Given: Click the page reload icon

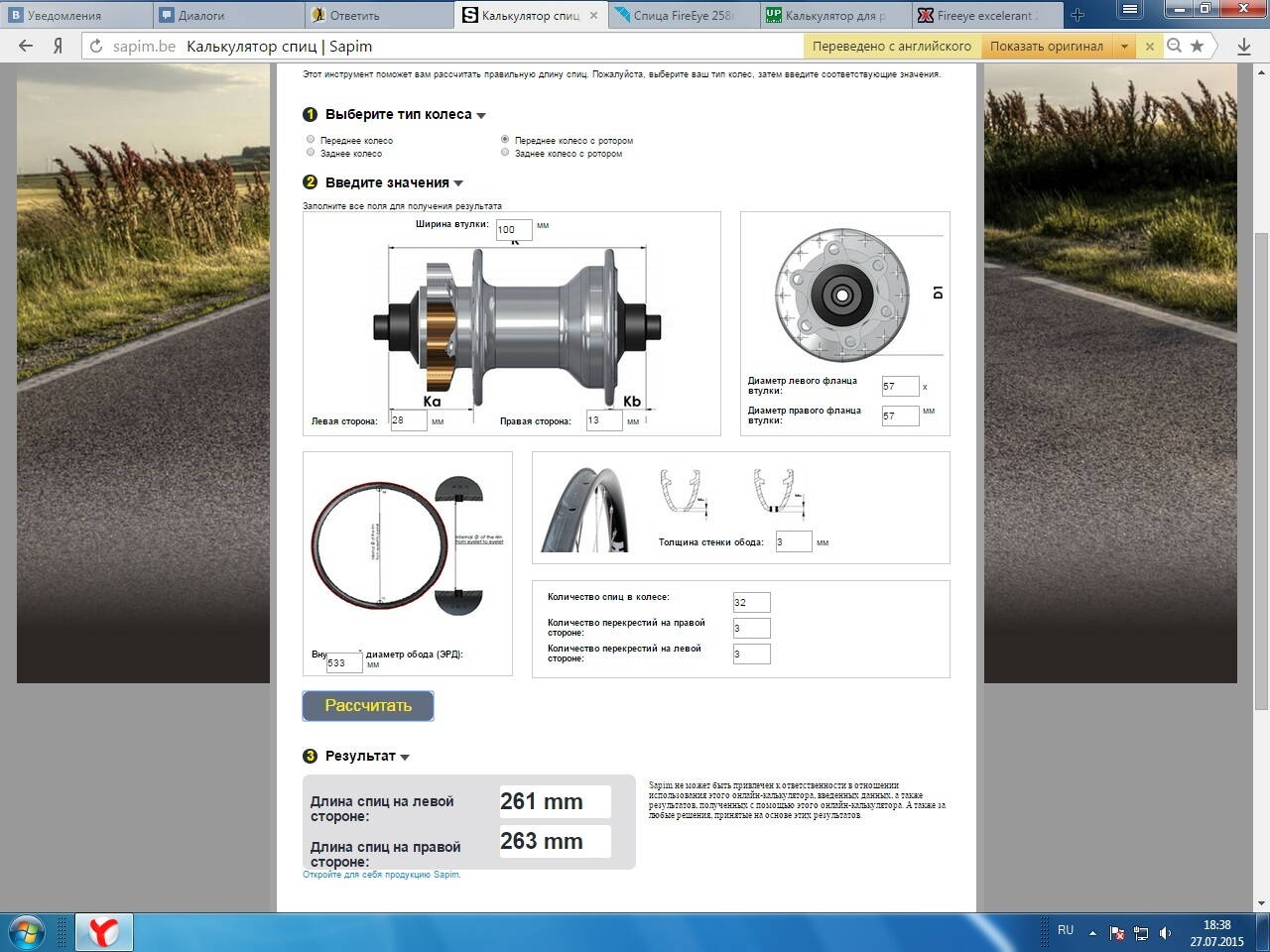Looking at the screenshot, I should (x=96, y=47).
